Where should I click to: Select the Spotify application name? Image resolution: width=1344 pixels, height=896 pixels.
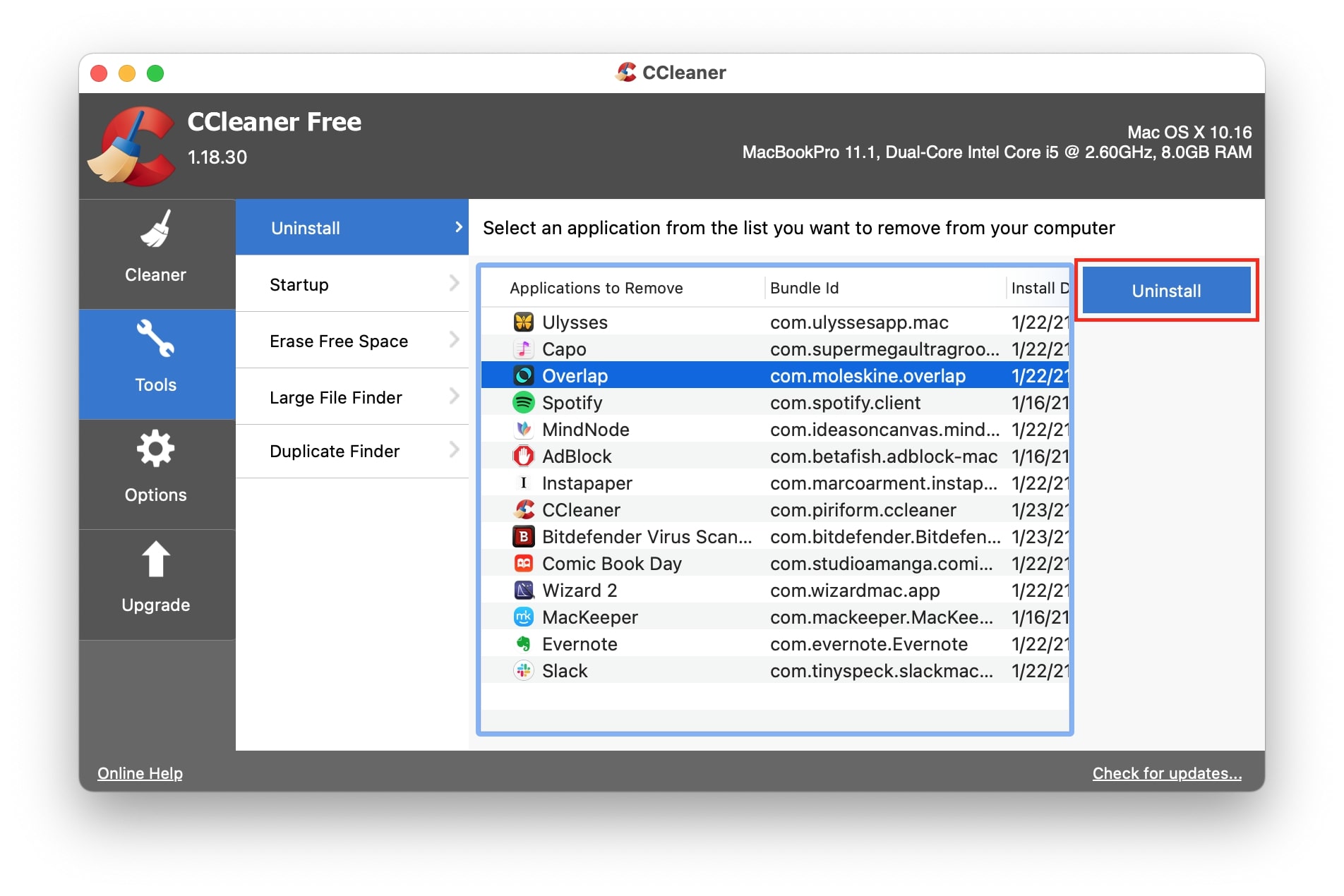point(572,403)
